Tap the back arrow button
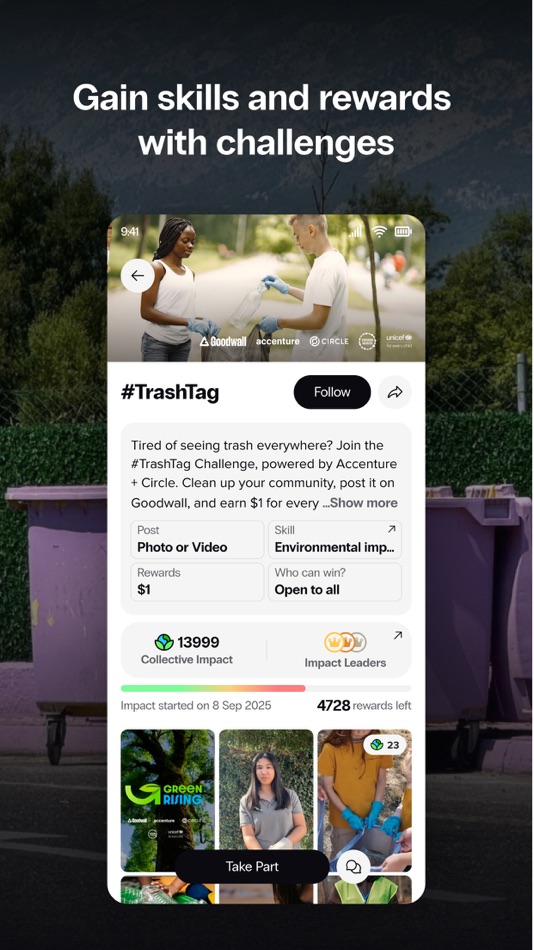This screenshot has width=534, height=950. (x=138, y=276)
